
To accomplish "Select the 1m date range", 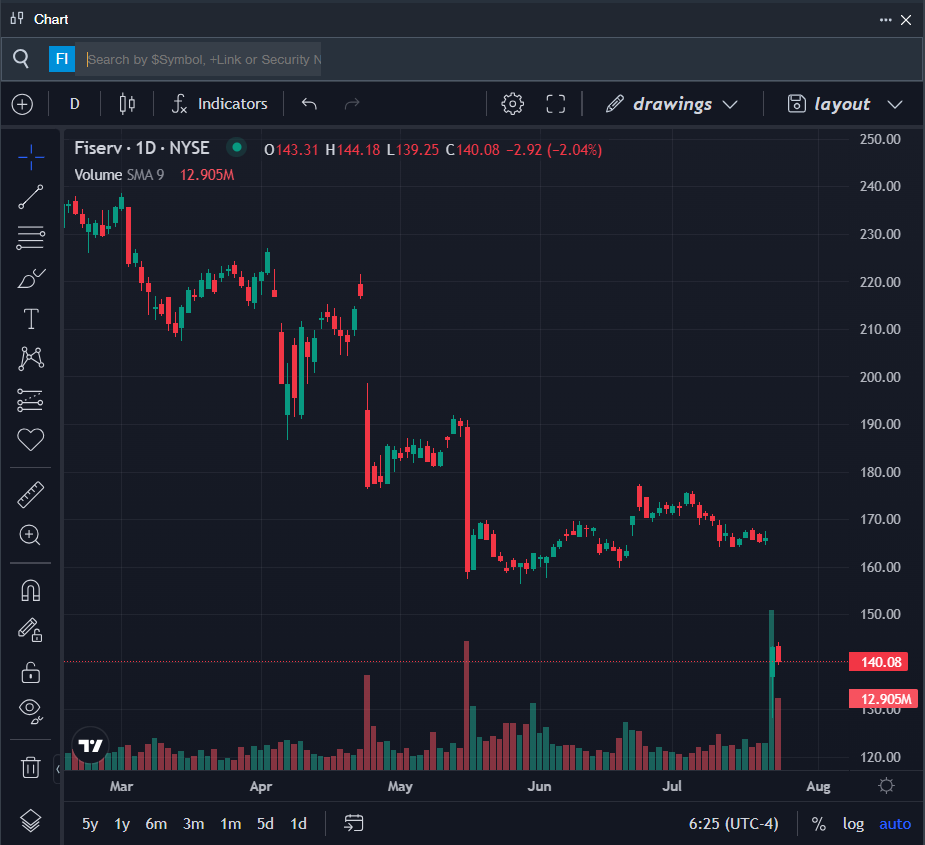I will pyautogui.click(x=231, y=824).
